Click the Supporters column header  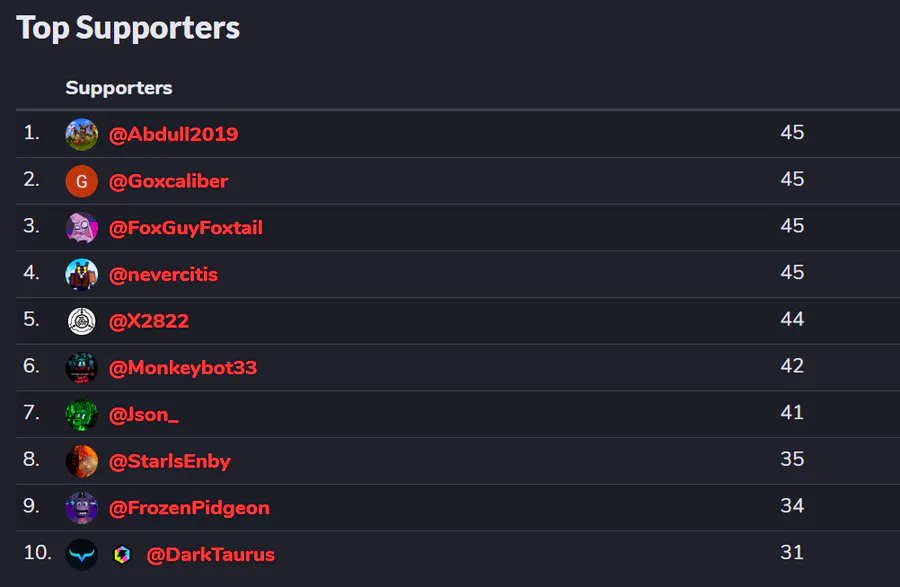pyautogui.click(x=119, y=88)
